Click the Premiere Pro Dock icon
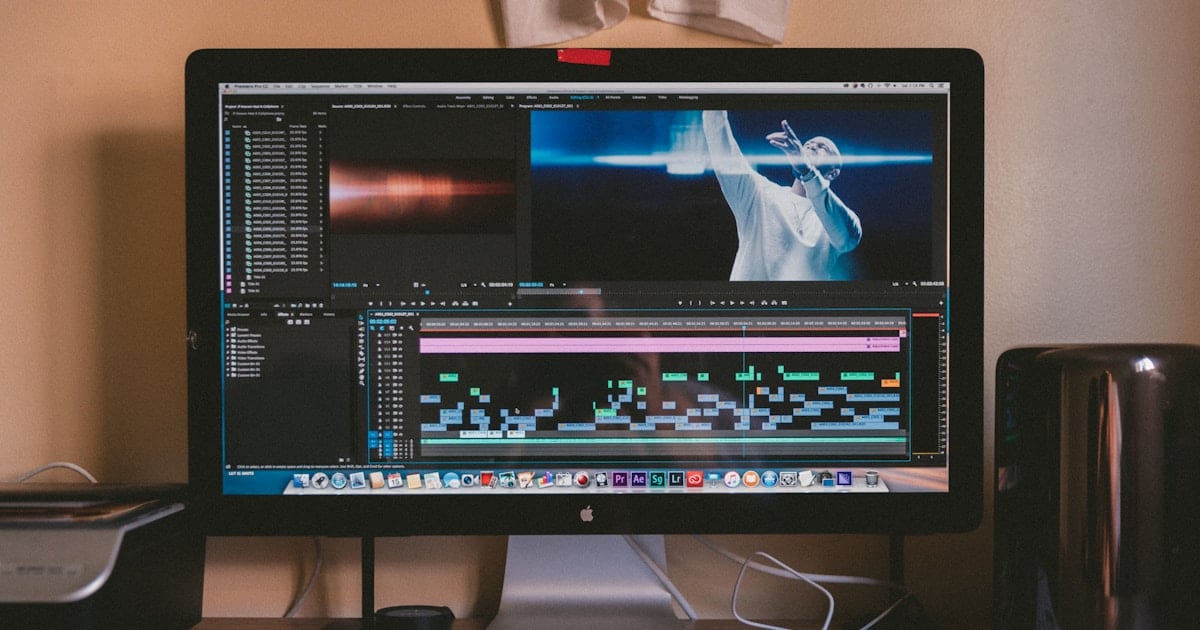Screen dimensions: 1200x630 [620, 479]
